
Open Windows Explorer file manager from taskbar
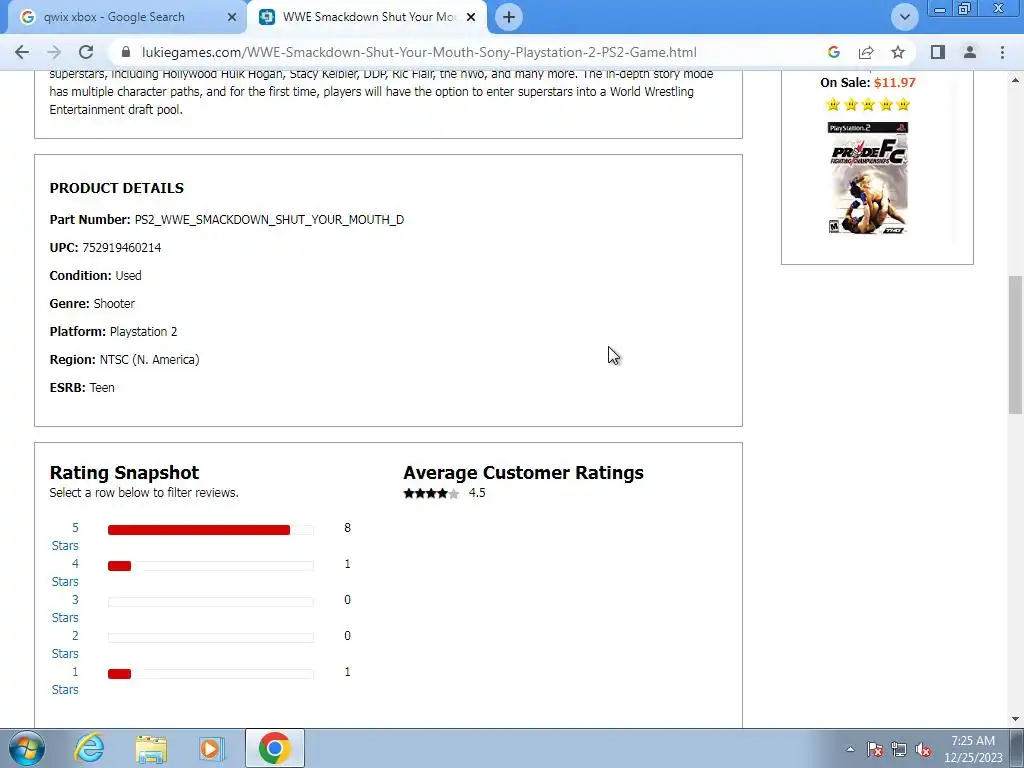click(151, 748)
